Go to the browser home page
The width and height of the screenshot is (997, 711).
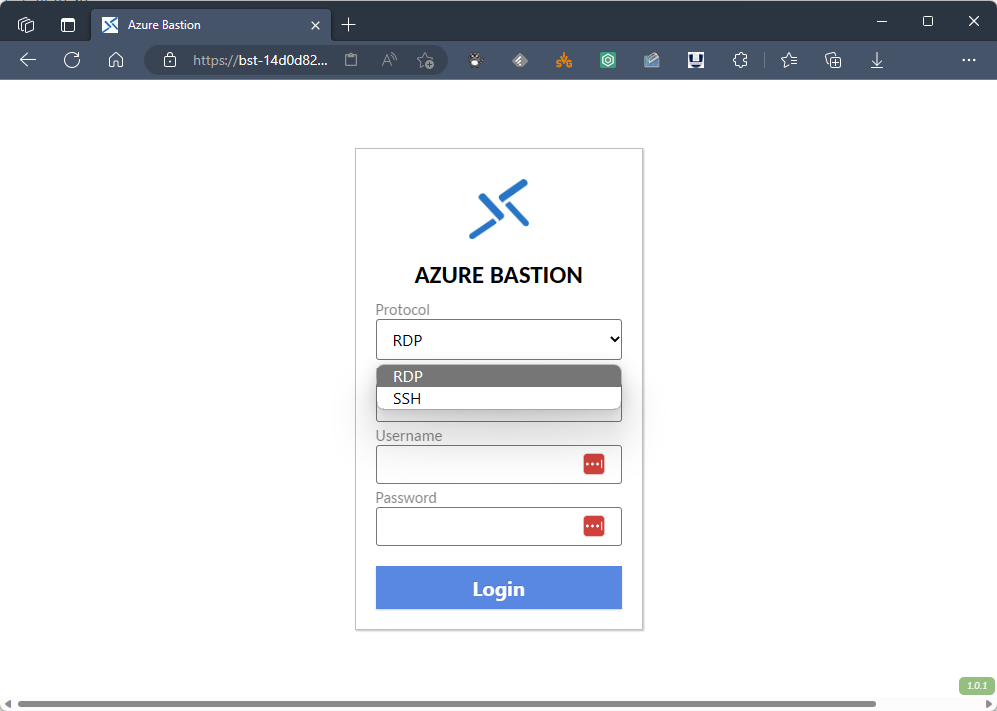116,60
